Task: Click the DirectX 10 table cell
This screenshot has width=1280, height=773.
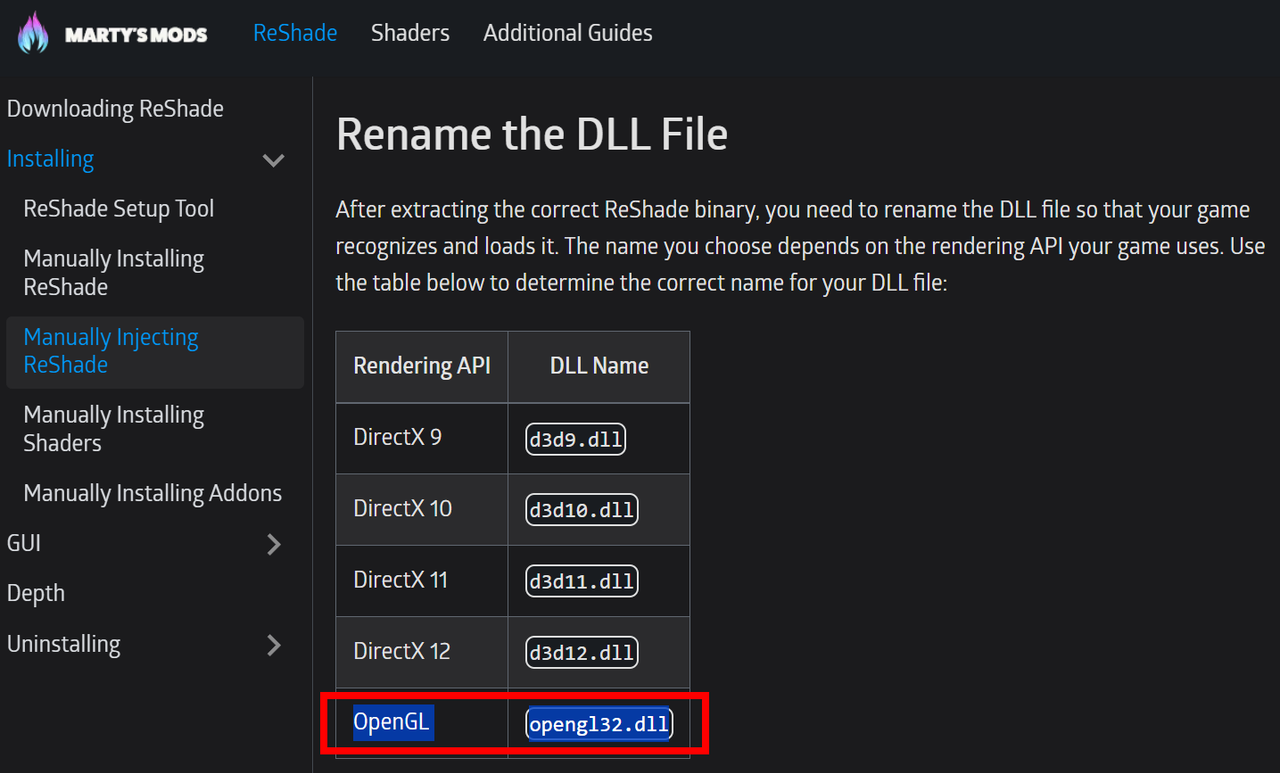Action: [x=422, y=509]
